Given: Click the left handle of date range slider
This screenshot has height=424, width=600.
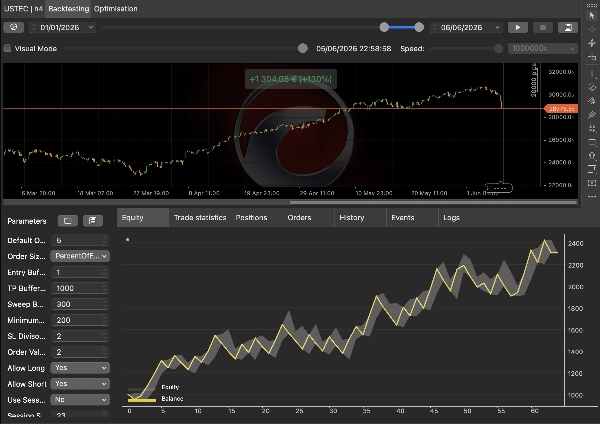Looking at the screenshot, I should pyautogui.click(x=384, y=27).
